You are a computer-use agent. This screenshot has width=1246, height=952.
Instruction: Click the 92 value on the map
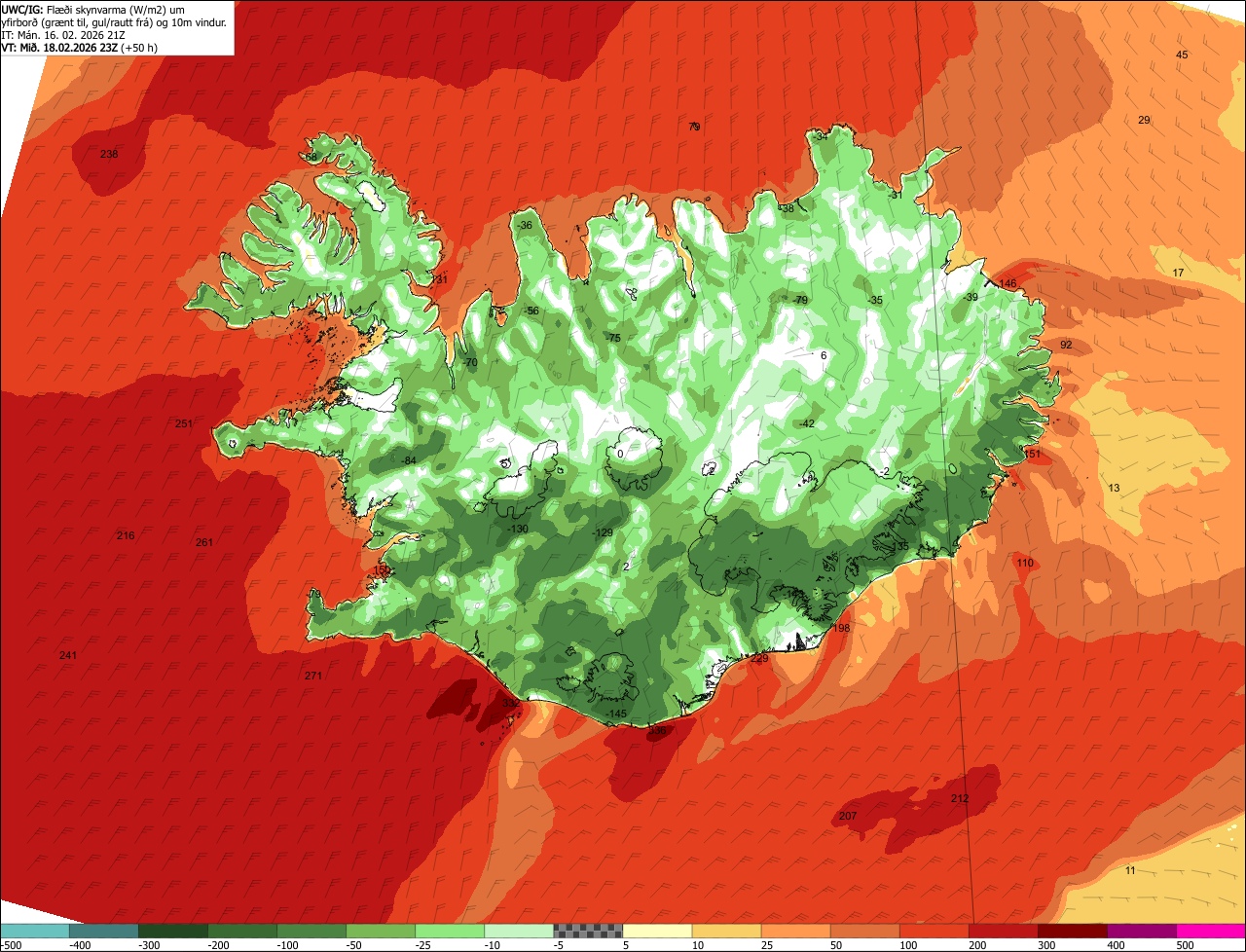1066,346
